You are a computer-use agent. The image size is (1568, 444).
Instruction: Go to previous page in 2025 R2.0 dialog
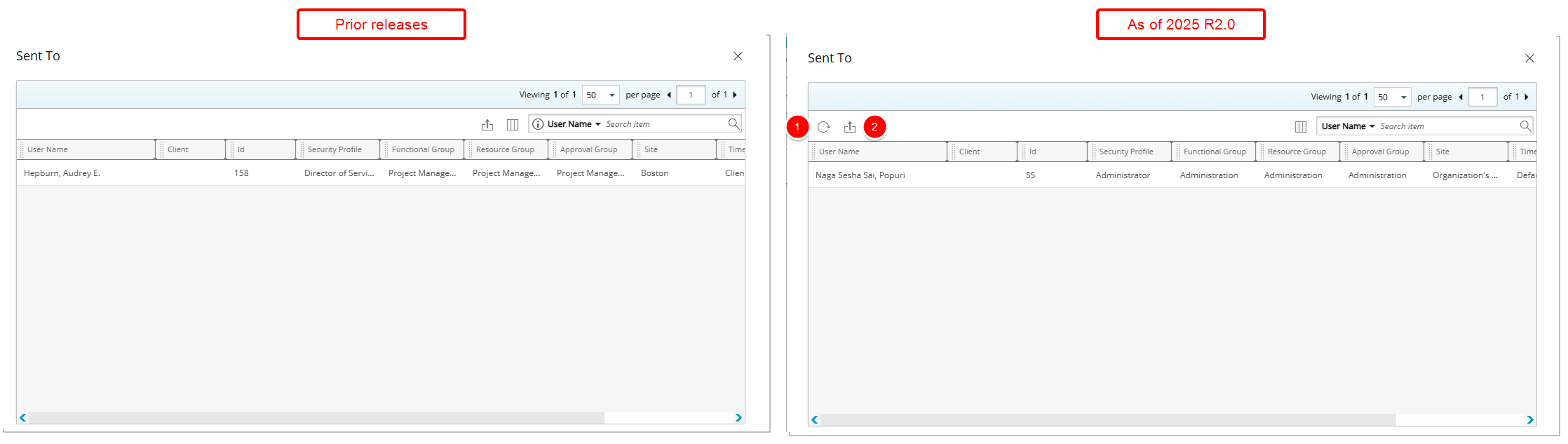pyautogui.click(x=1461, y=97)
